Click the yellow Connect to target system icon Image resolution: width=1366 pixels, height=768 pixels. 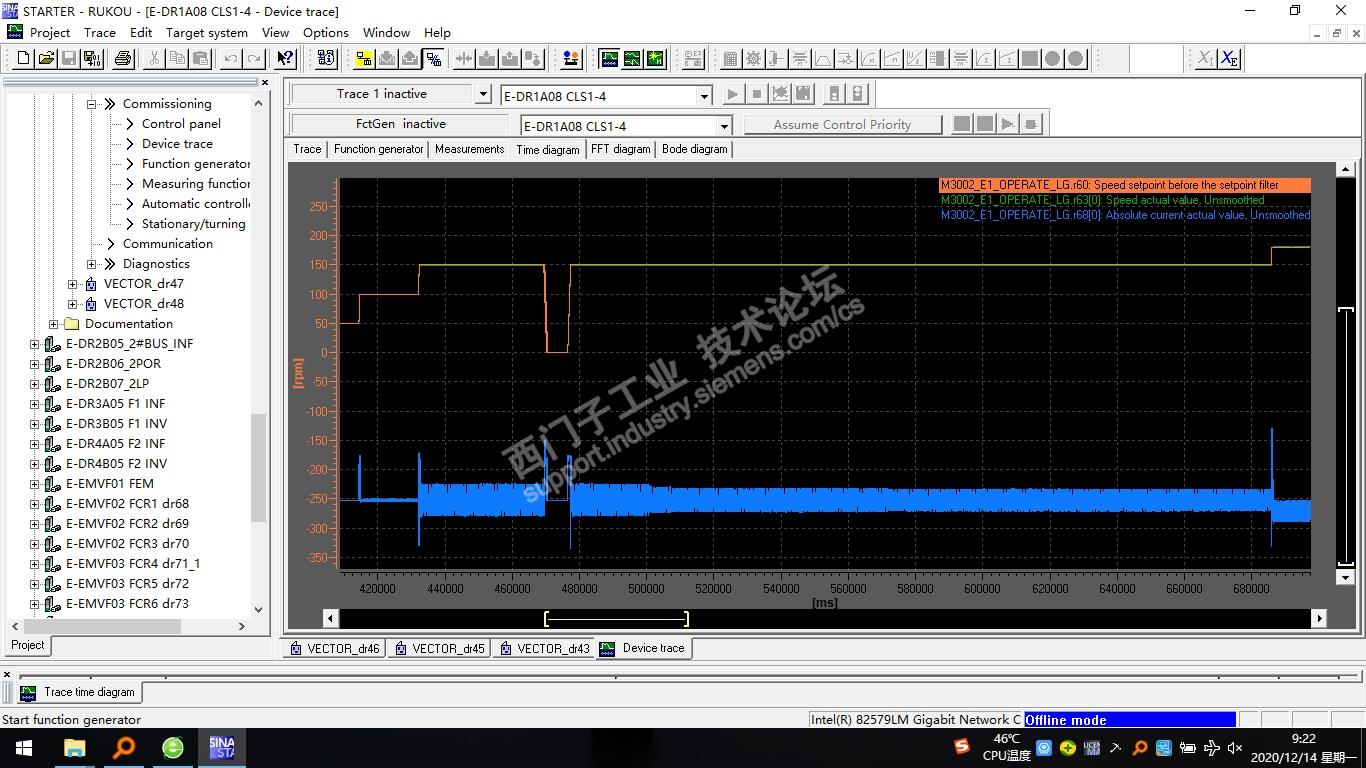pos(364,59)
